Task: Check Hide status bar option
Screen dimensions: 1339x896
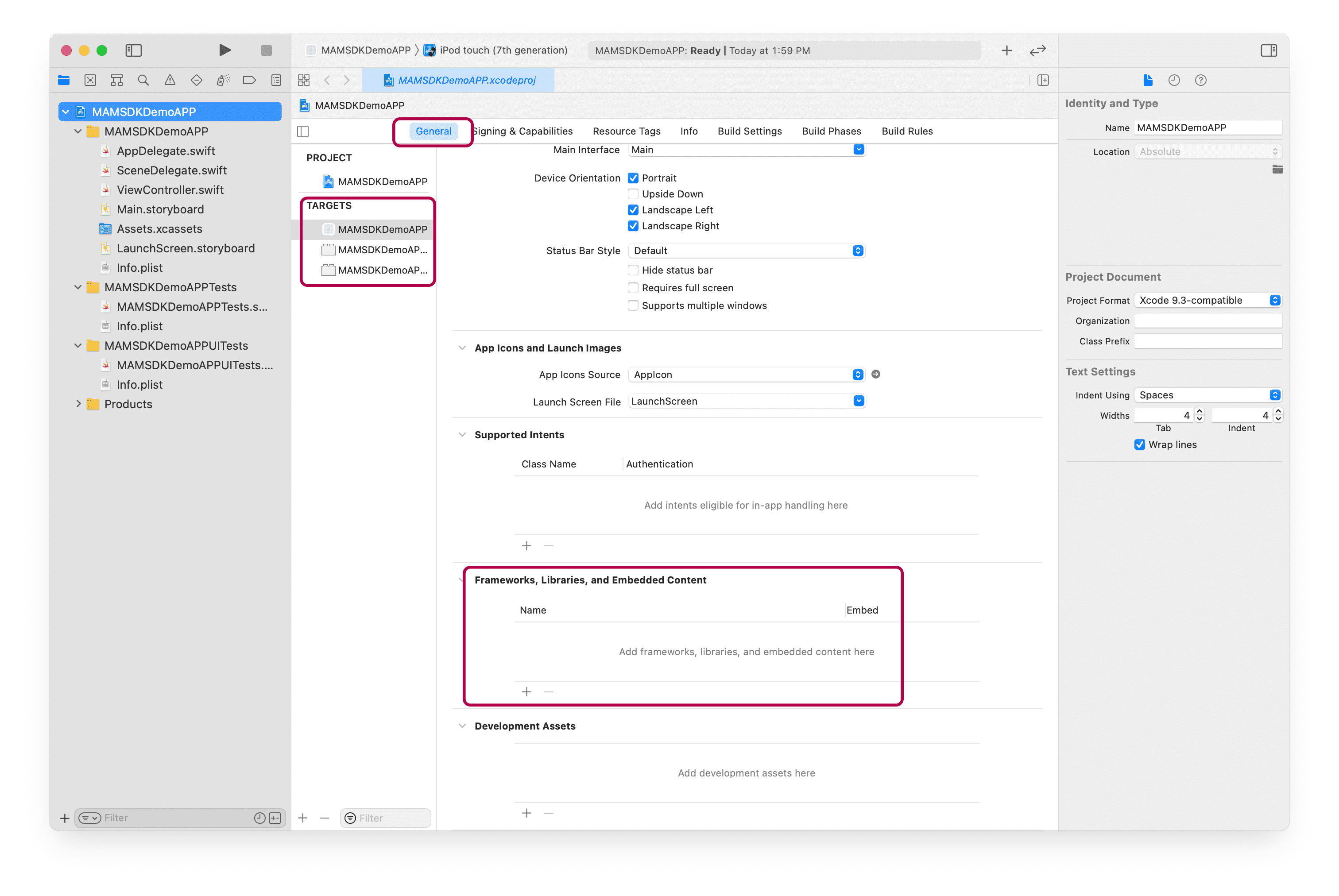Action: 633,270
